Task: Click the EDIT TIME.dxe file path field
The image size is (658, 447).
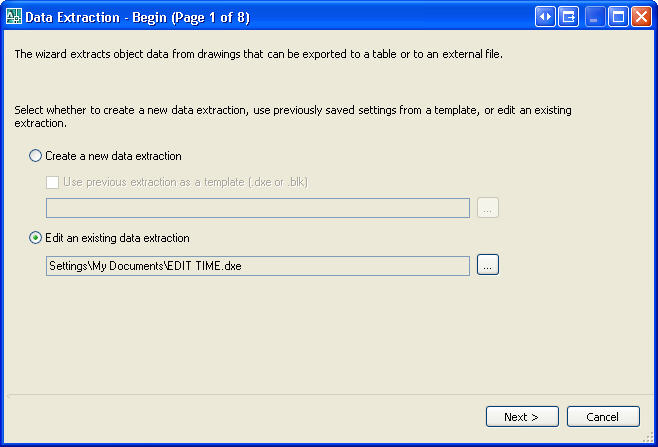Action: click(258, 266)
